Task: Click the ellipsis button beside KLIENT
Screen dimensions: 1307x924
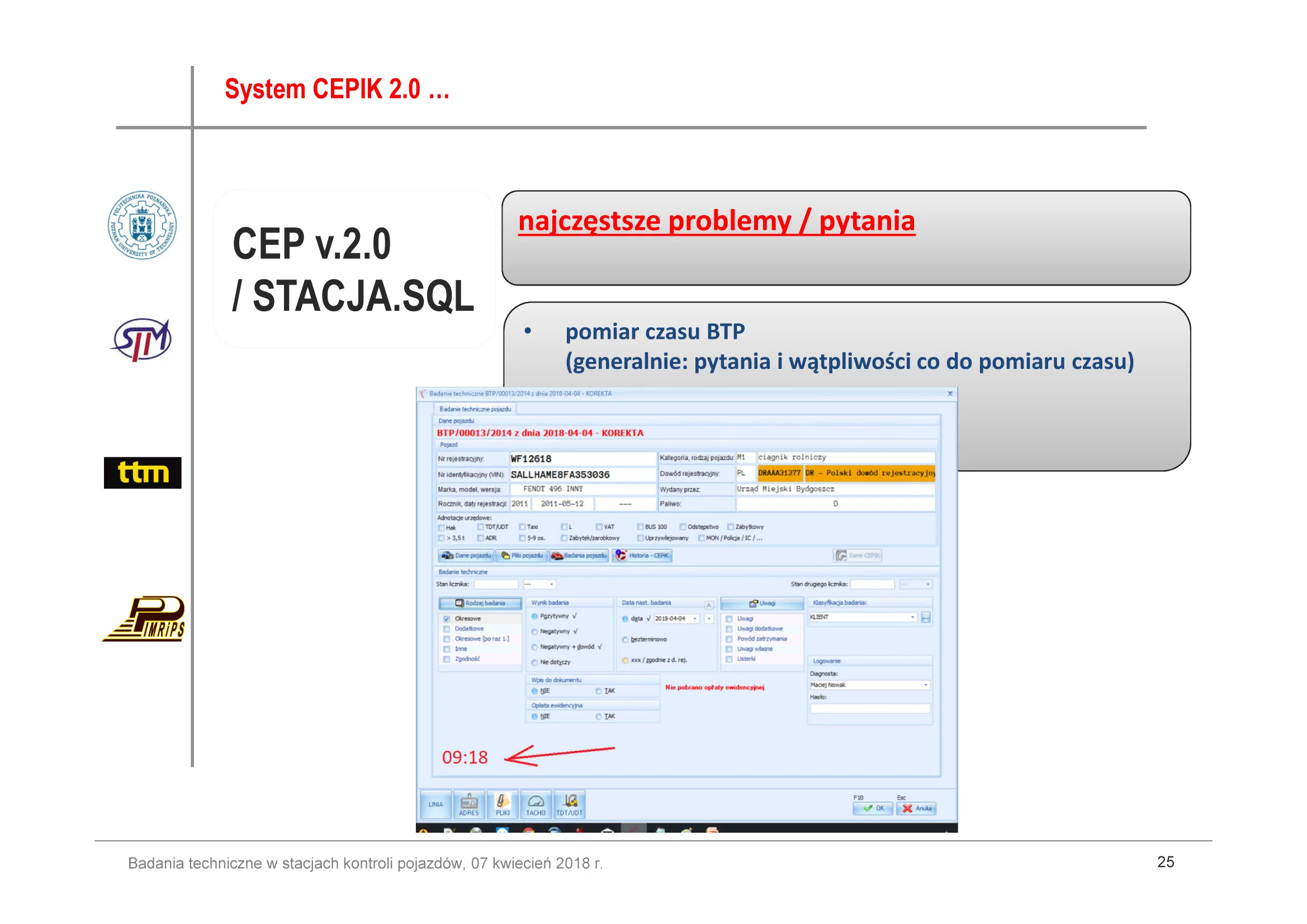Action: 926,617
